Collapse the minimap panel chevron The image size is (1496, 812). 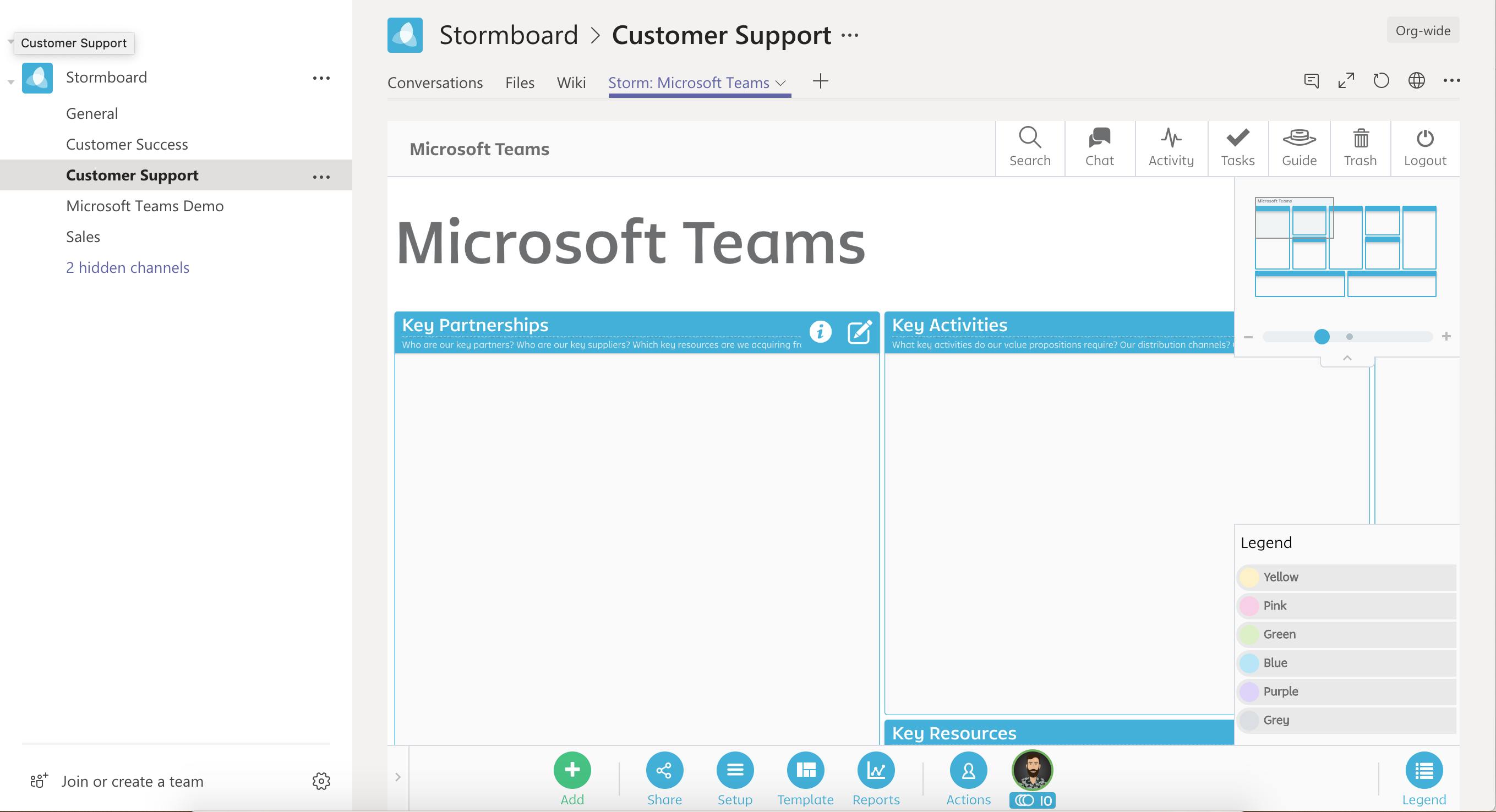1347,358
